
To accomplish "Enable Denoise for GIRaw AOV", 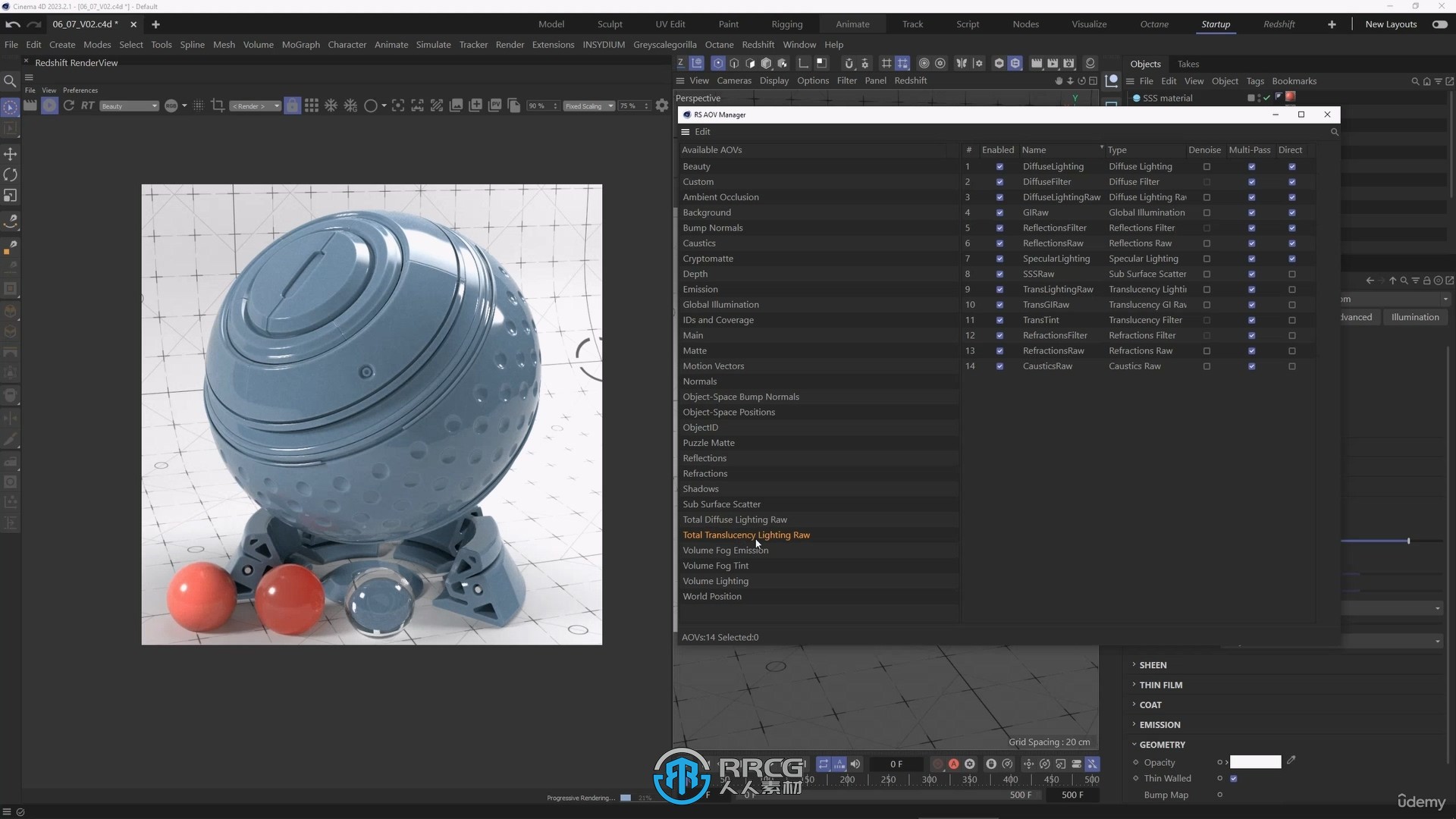I will click(1207, 212).
